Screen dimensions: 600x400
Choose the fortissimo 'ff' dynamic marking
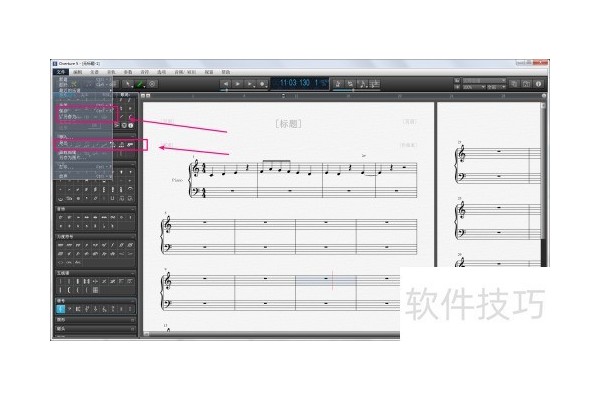122,245
